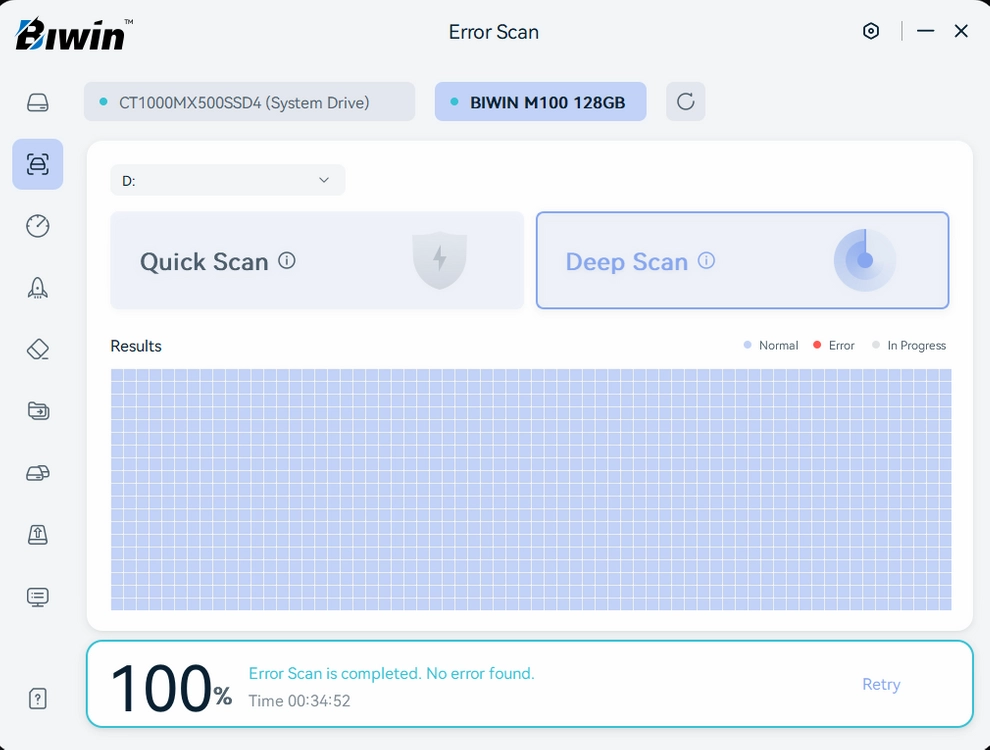Minimize the Biwin window

(x=926, y=31)
